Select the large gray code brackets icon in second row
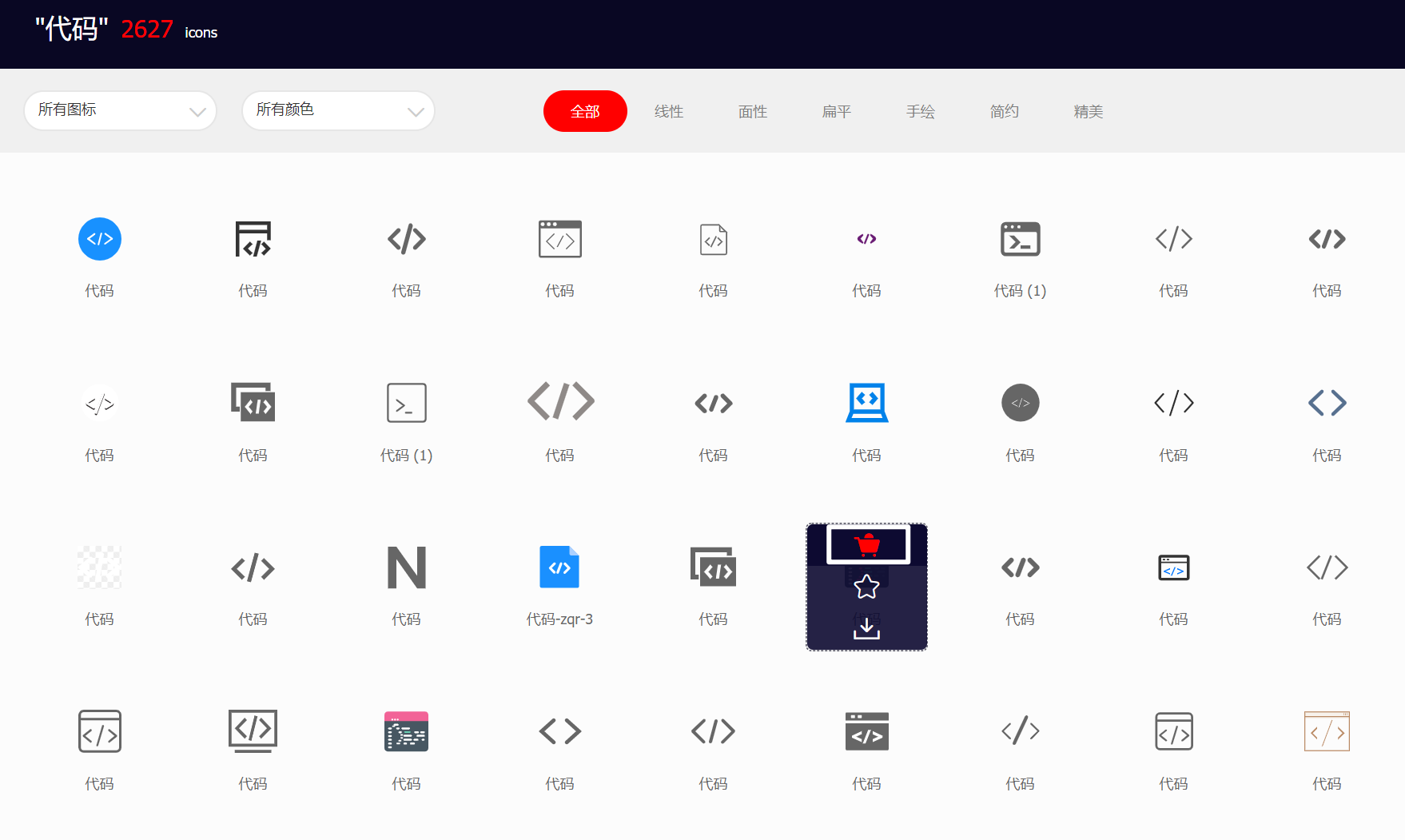1405x840 pixels. coord(561,401)
